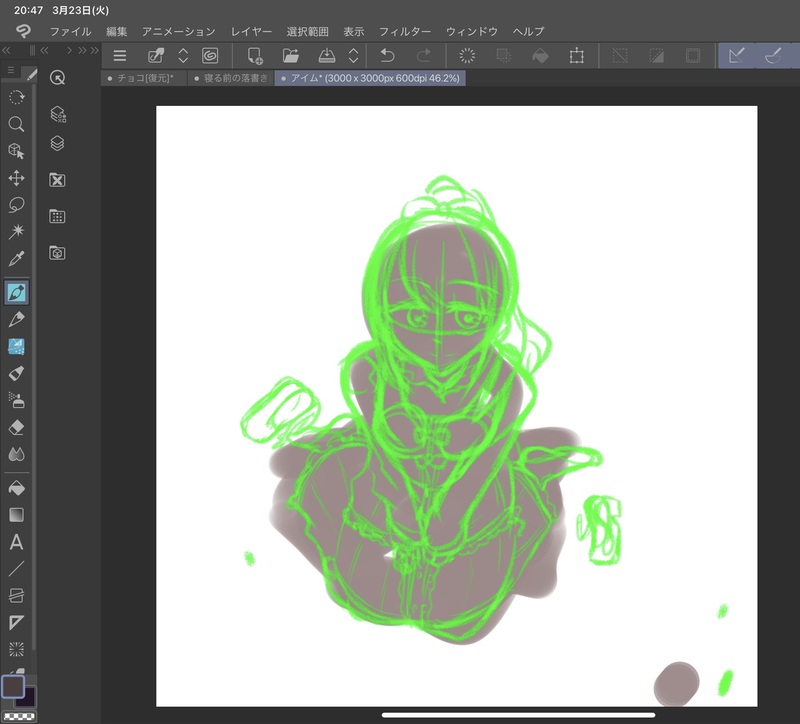
Task: Open the Quick Access magnifier palette icon
Action: pos(57,78)
